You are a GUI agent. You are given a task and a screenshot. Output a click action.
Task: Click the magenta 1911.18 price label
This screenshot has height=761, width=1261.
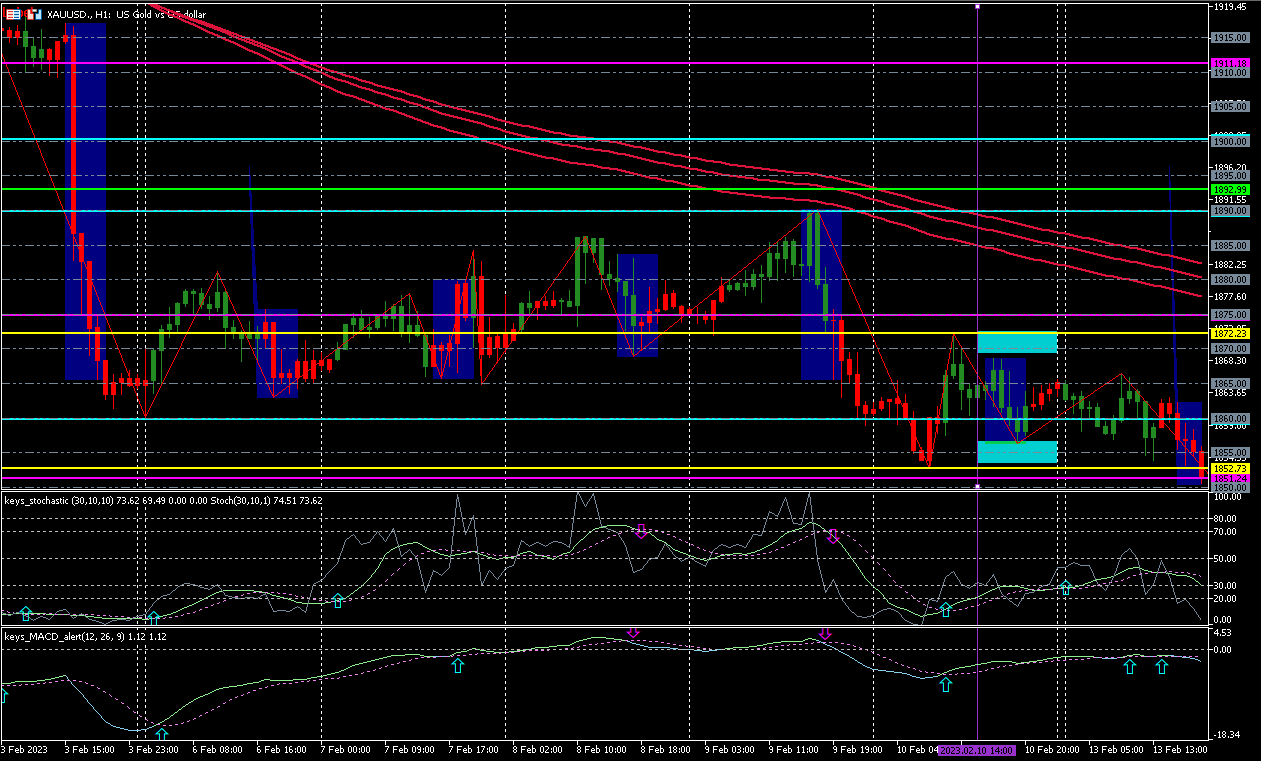click(x=1229, y=63)
